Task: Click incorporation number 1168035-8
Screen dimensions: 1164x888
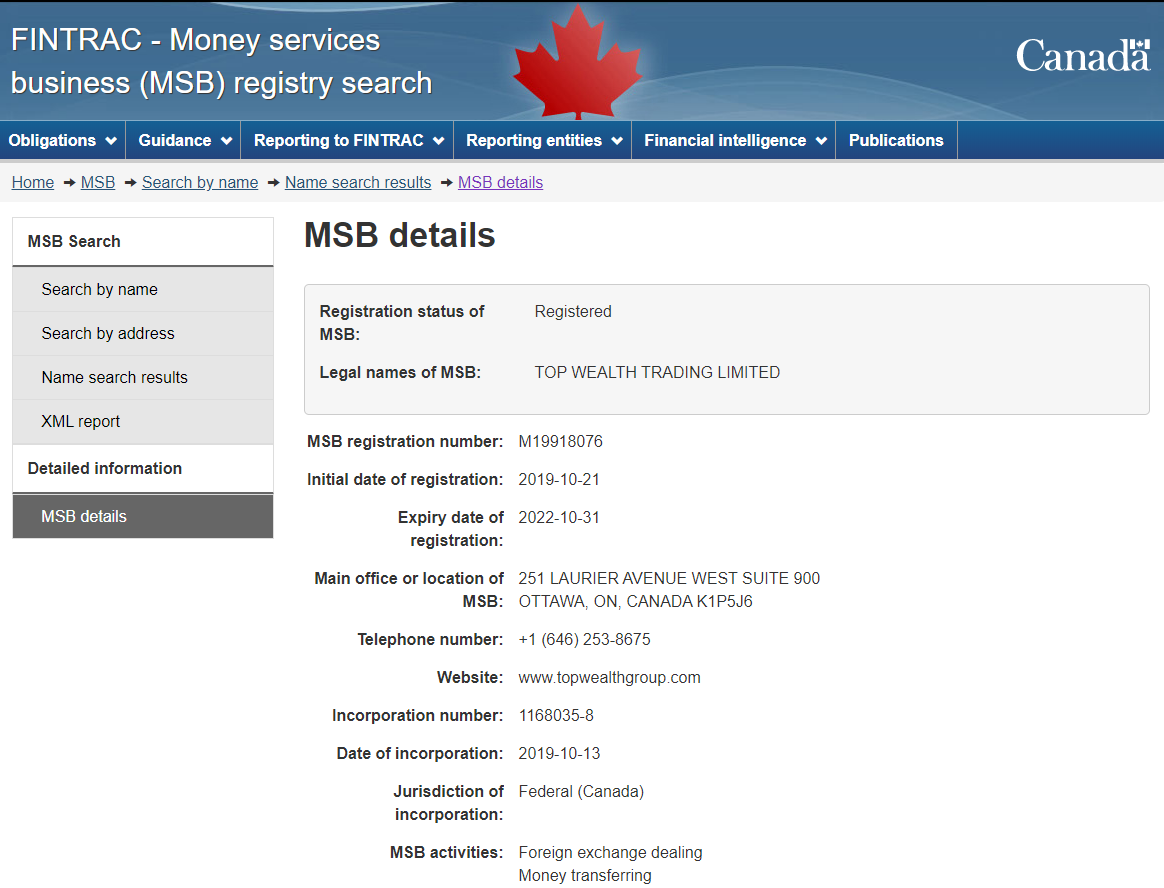Action: [556, 716]
